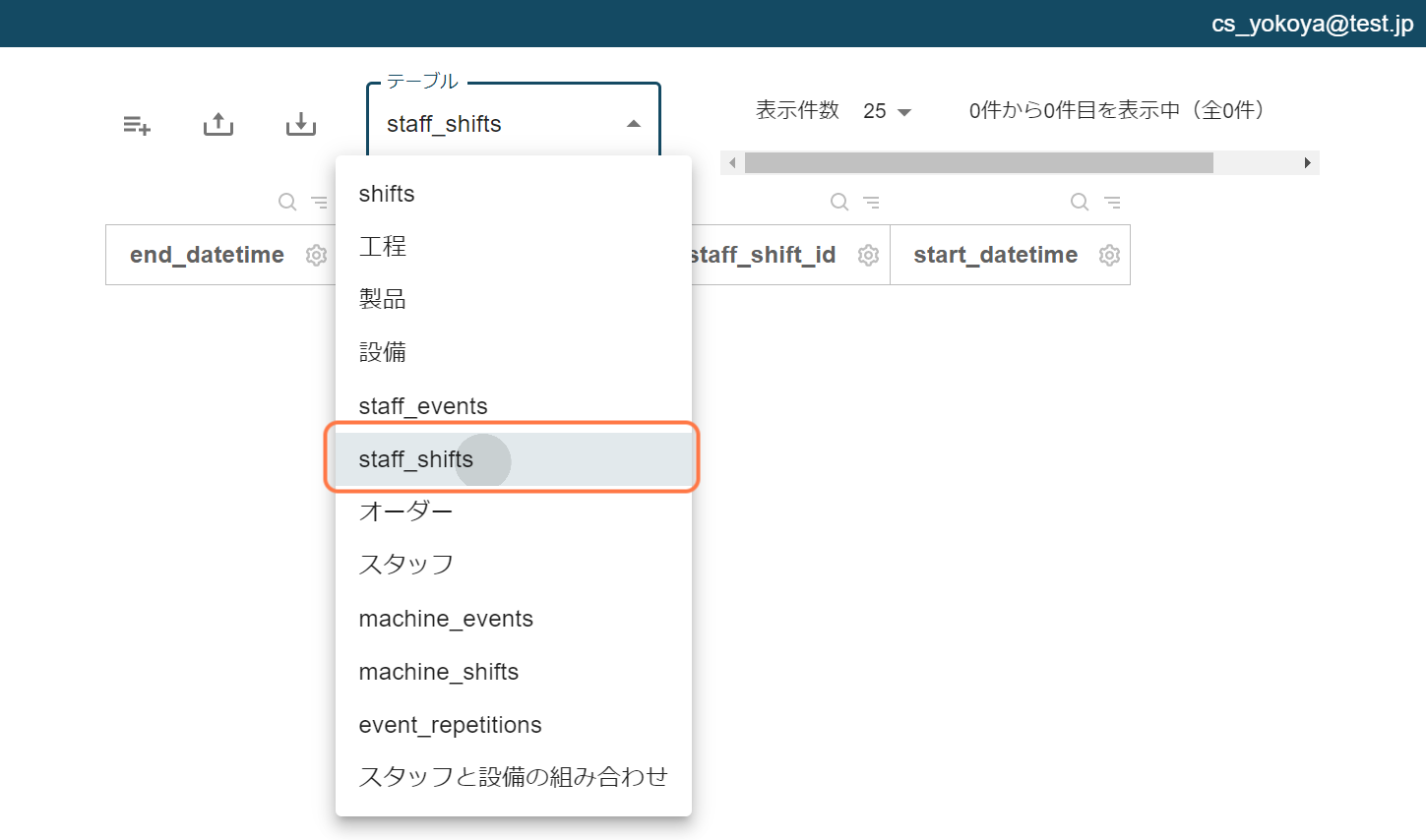Collapse the テーブル dropdown showing staff_shifts
The width and height of the screenshot is (1426, 840).
(633, 124)
